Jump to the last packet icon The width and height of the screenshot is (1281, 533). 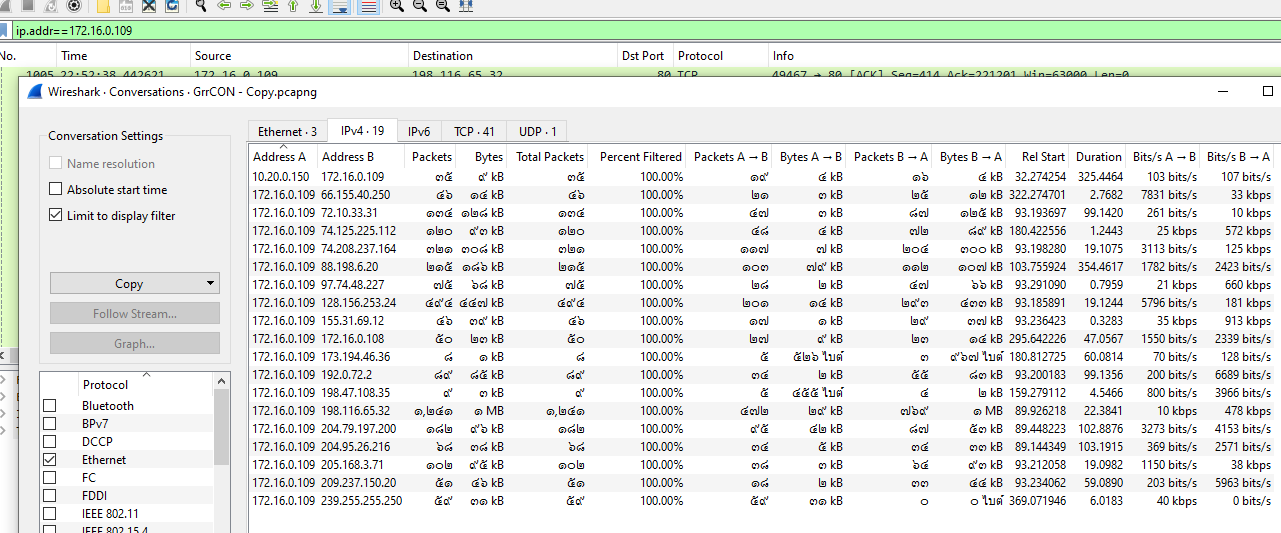316,6
